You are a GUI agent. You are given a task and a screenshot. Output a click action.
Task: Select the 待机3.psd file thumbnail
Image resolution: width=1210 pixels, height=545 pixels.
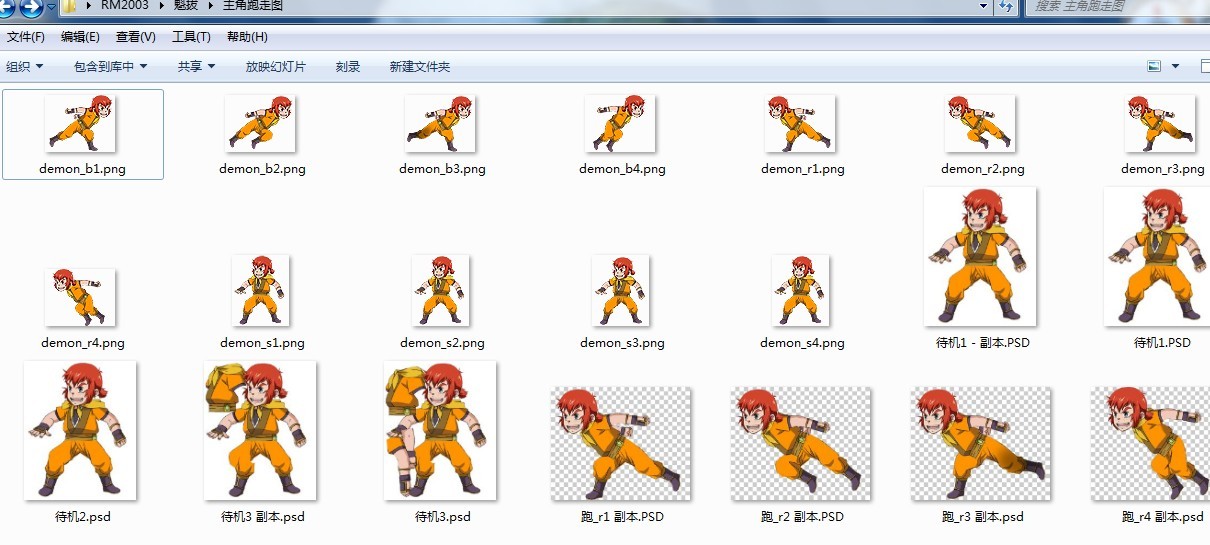click(441, 431)
